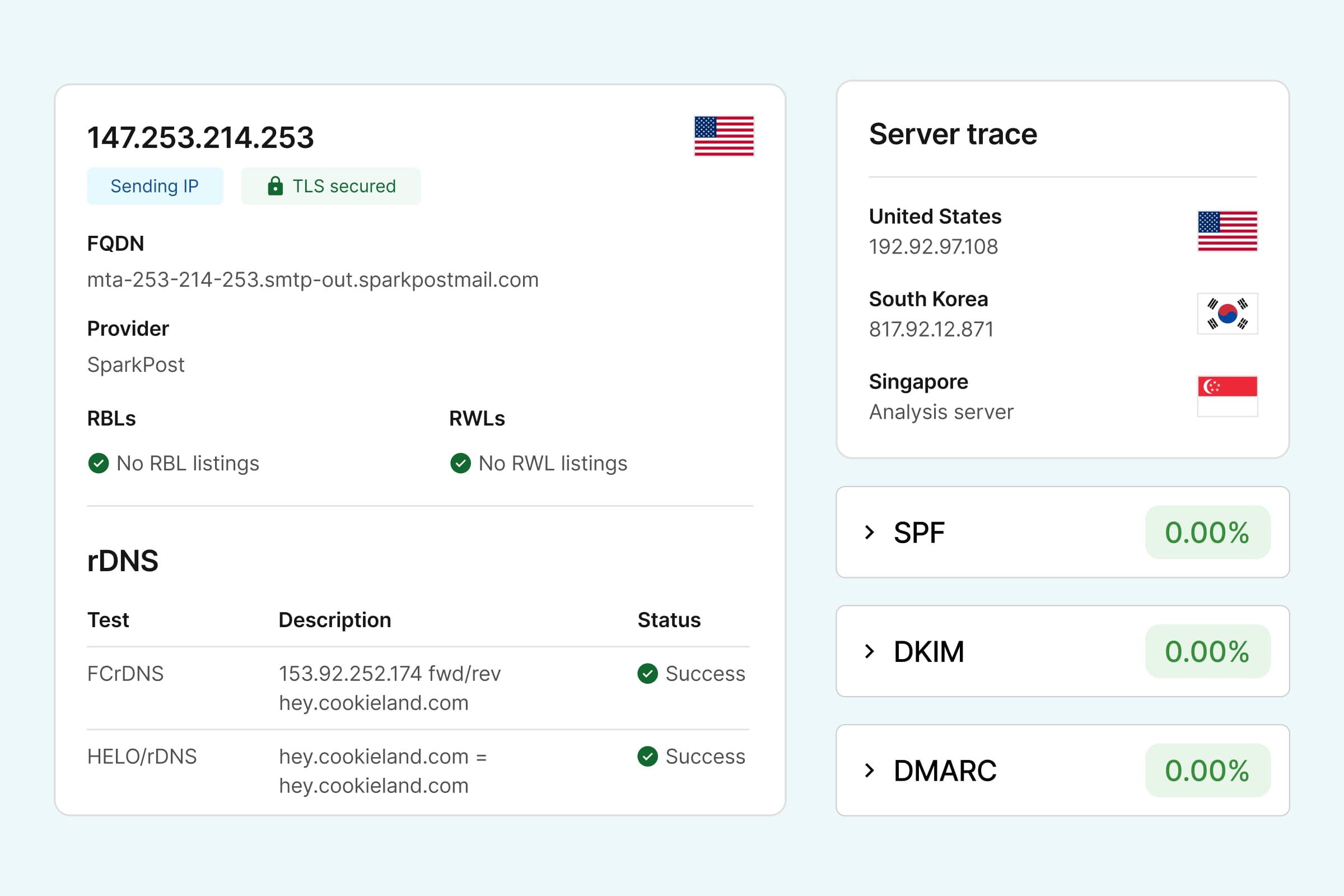
Task: Click the Status column header in rDNS table
Action: pos(669,620)
